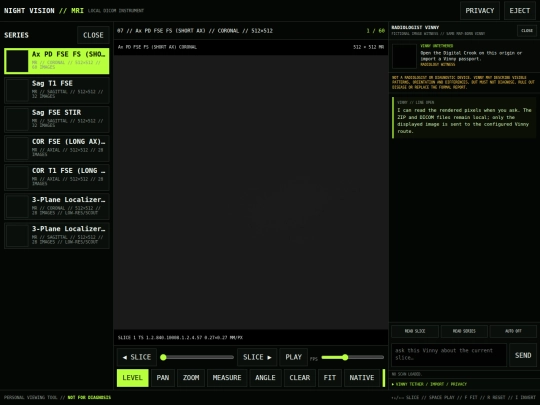Adjust the FPS speed slider
The width and height of the screenshot is (540, 405).
point(353,357)
